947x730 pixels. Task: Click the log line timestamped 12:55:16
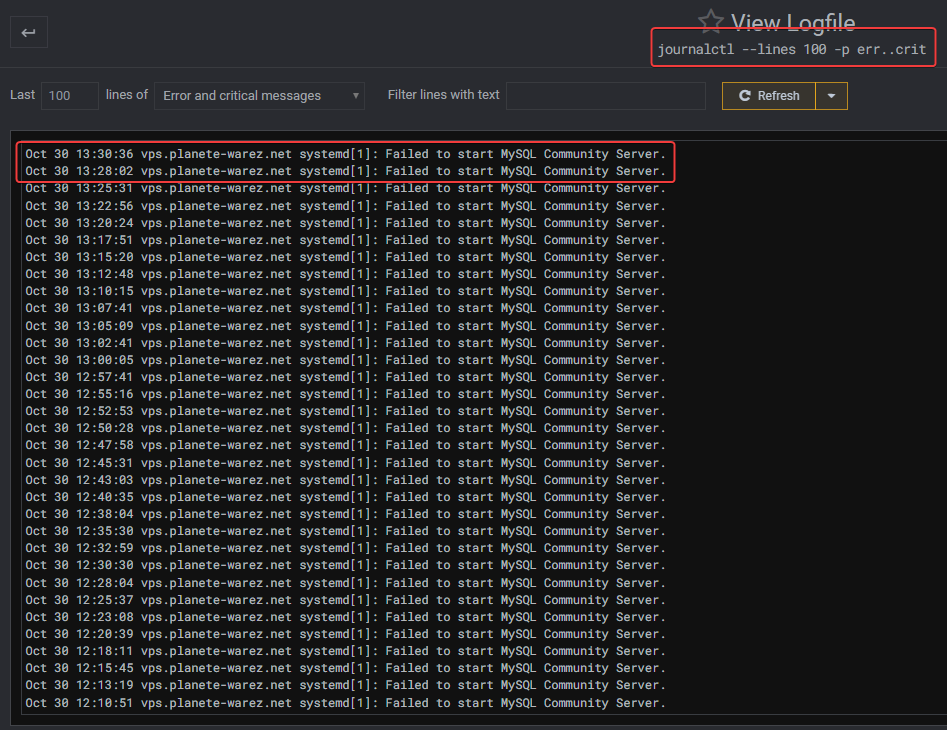click(x=345, y=394)
